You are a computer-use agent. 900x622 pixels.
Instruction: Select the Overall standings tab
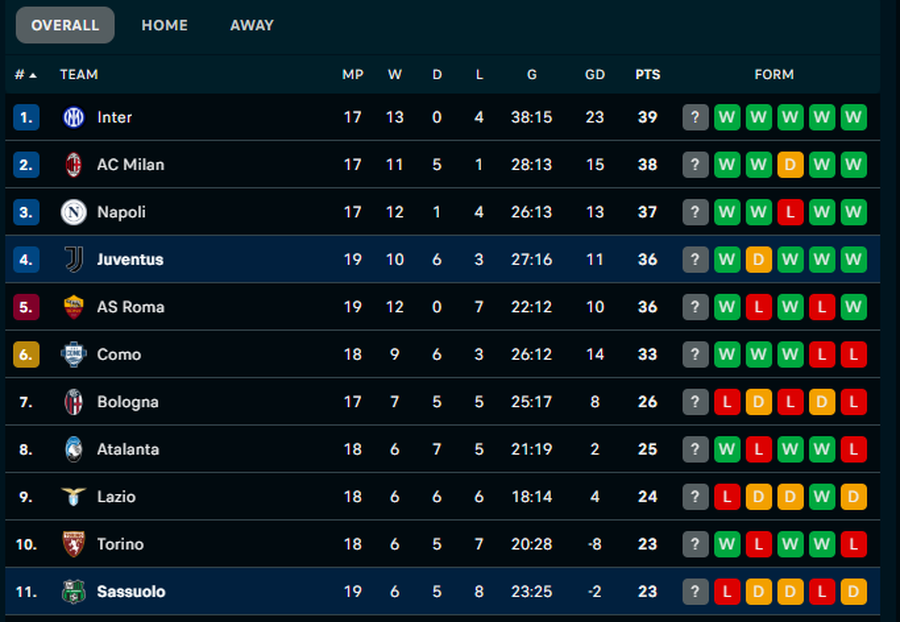coord(65,25)
